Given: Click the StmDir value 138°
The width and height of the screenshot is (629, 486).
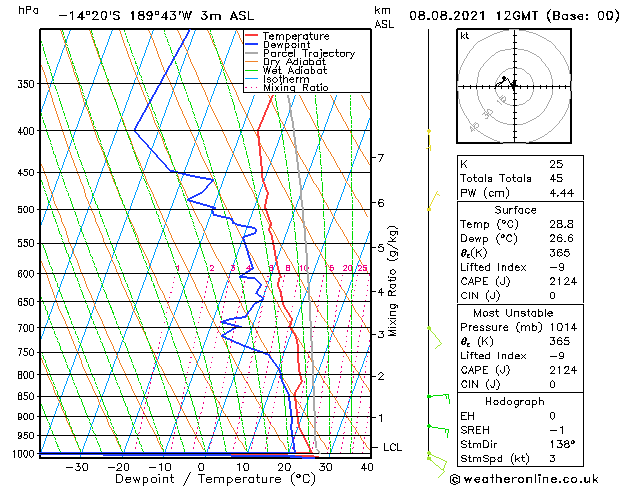Looking at the screenshot, I should tap(562, 444).
